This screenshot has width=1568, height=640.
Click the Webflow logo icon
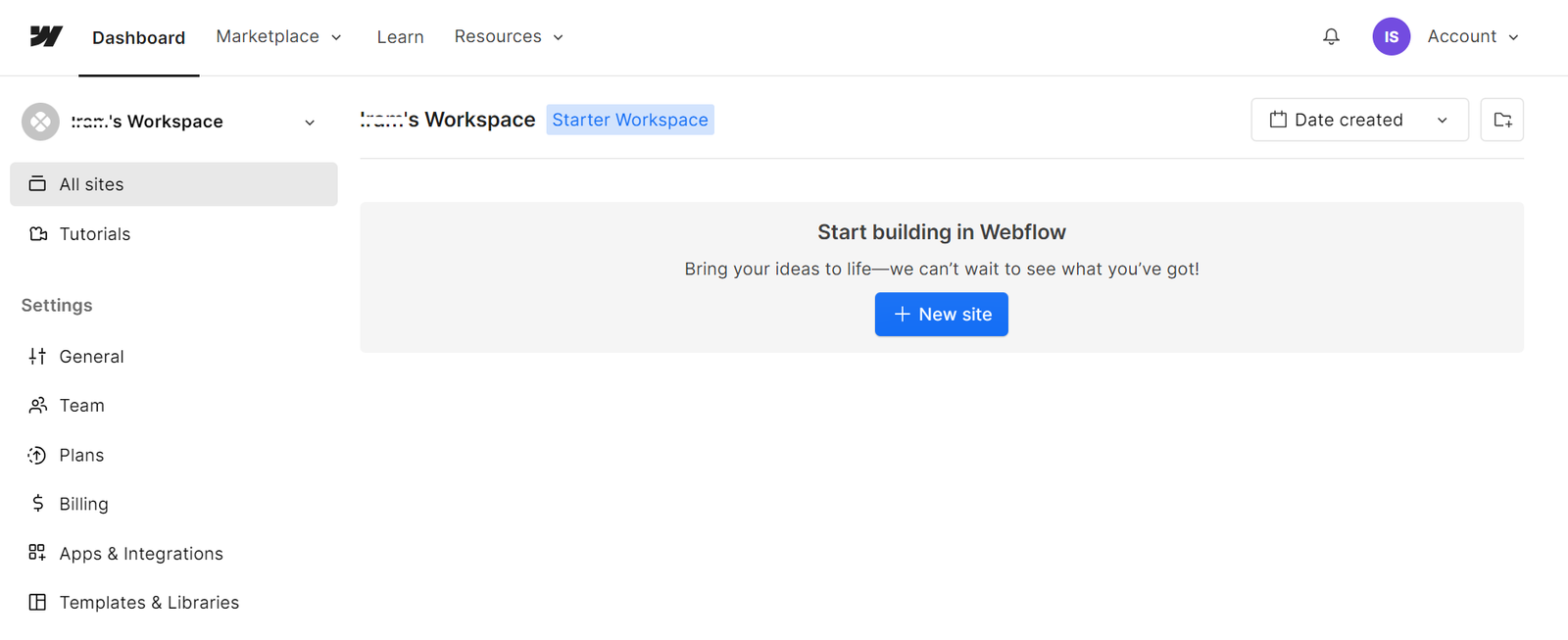tap(46, 36)
